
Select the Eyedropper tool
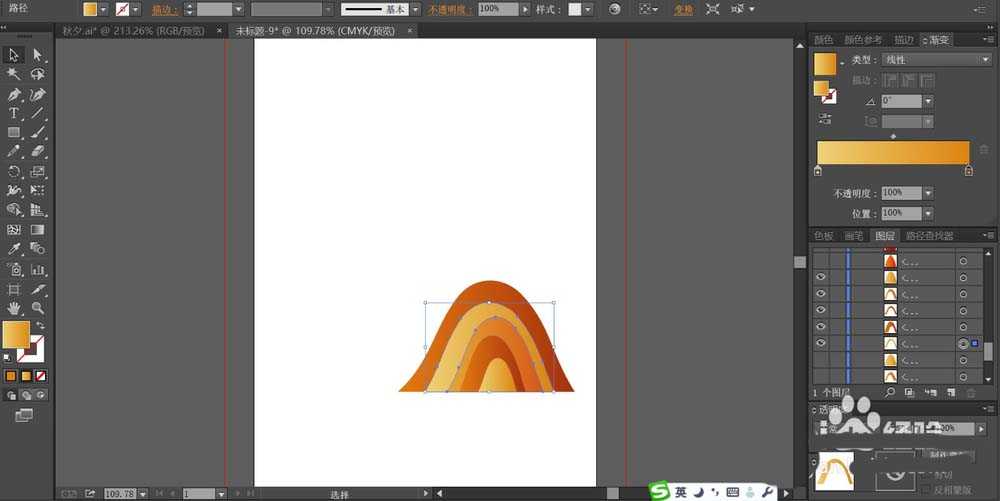14,248
